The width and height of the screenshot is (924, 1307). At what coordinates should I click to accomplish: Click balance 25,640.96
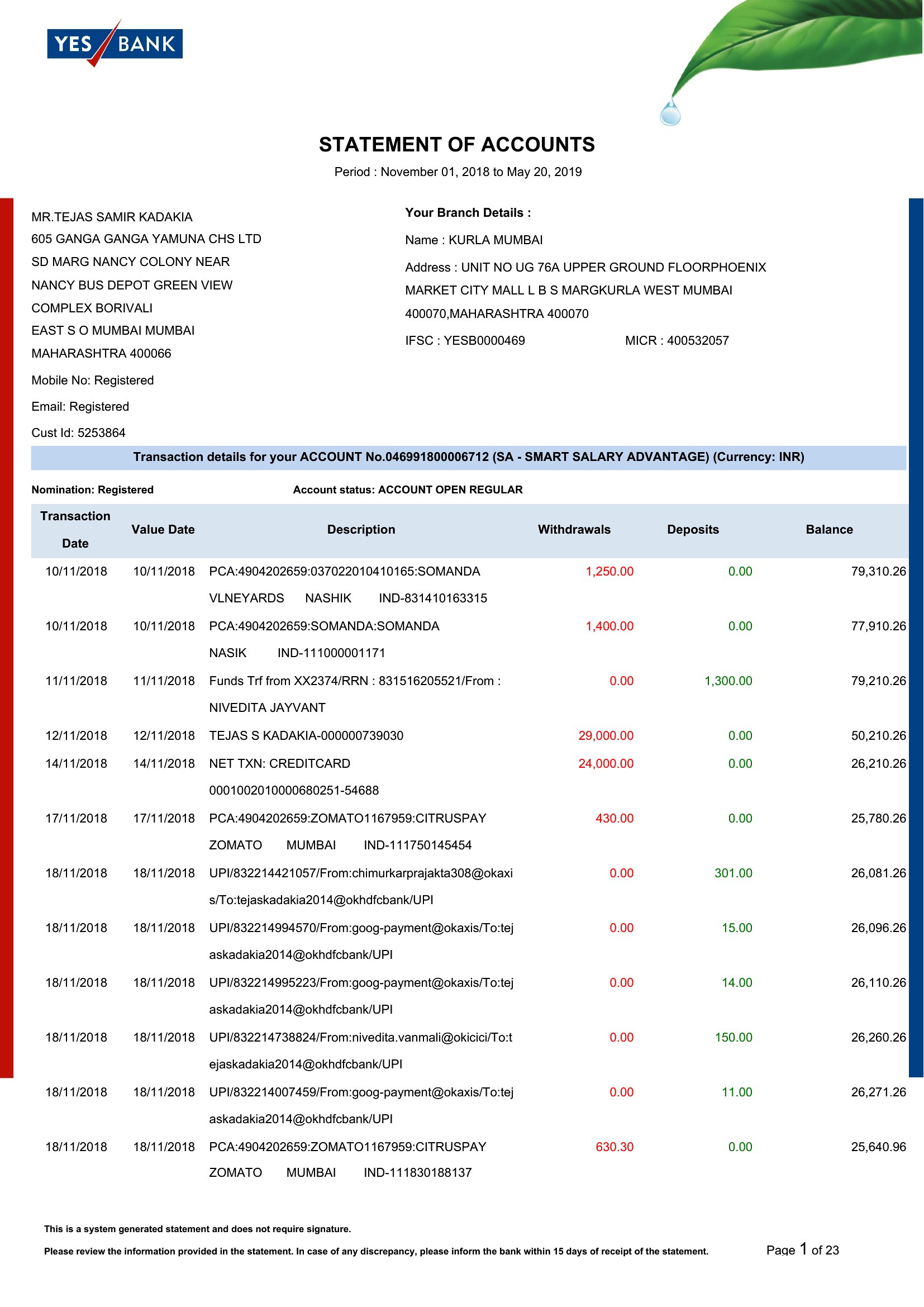[x=879, y=1147]
